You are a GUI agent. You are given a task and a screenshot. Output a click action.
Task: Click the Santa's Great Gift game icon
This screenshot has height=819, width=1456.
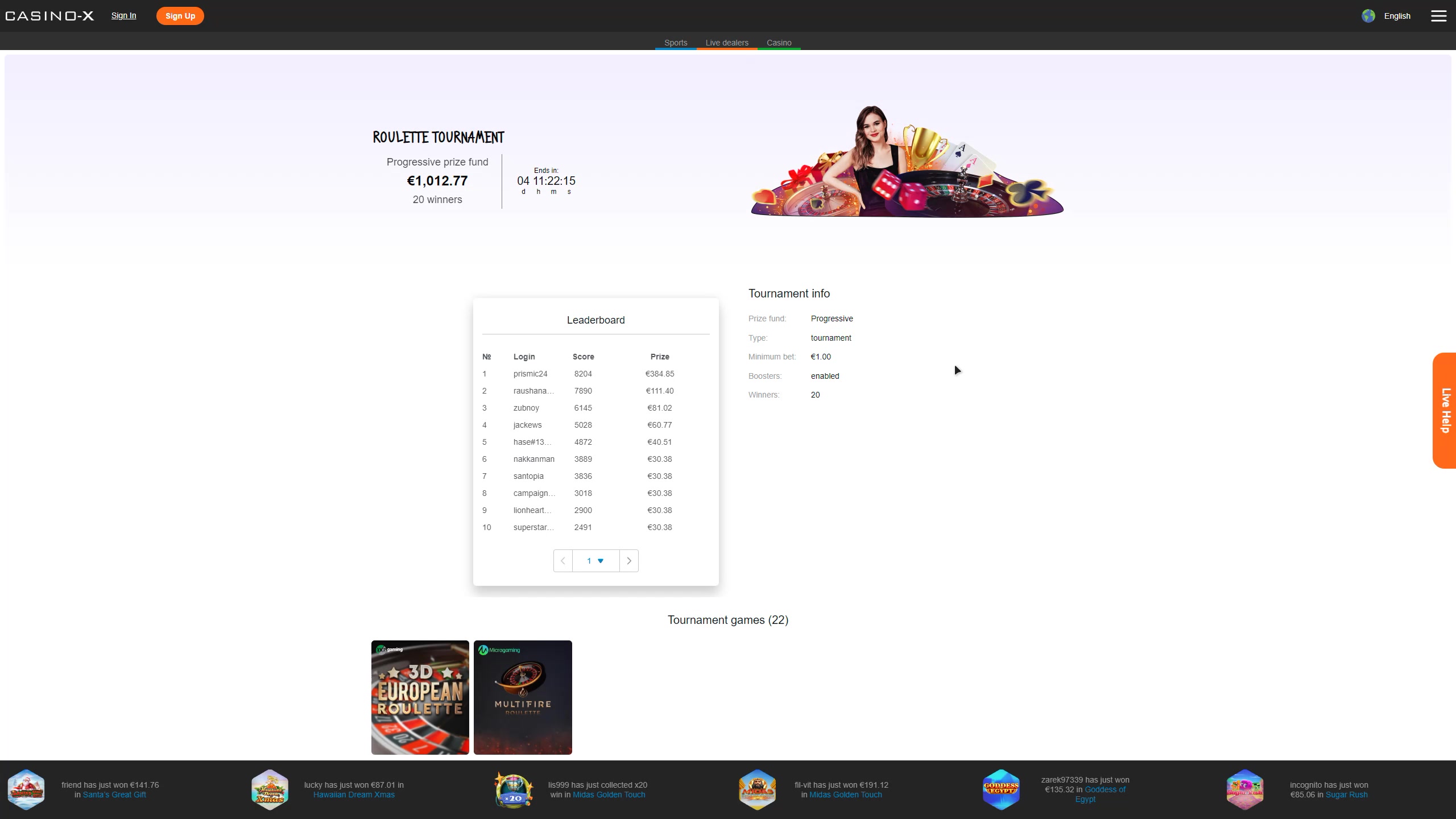click(26, 789)
